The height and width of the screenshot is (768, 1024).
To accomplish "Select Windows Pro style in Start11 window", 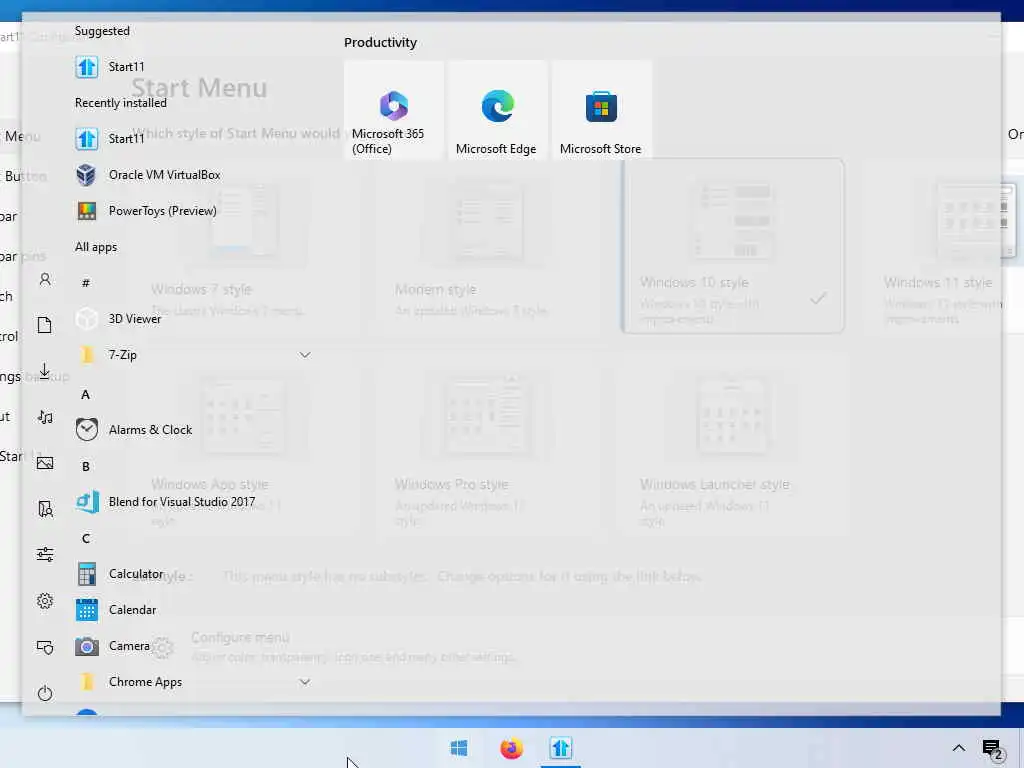I will (x=488, y=447).
